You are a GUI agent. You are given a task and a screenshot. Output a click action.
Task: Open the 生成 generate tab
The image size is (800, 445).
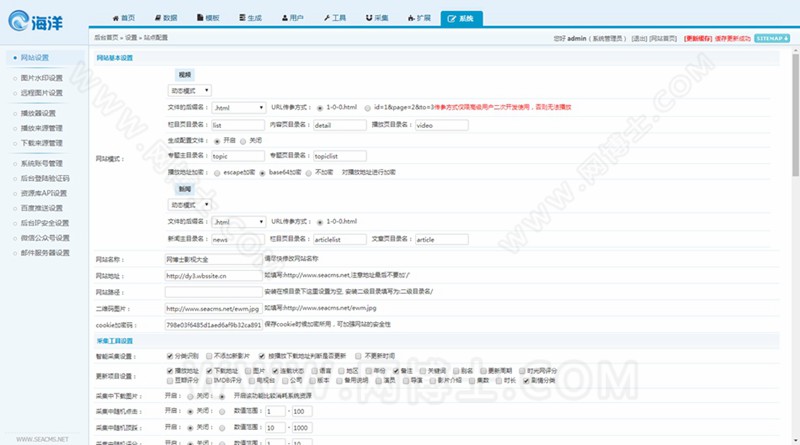coord(251,18)
